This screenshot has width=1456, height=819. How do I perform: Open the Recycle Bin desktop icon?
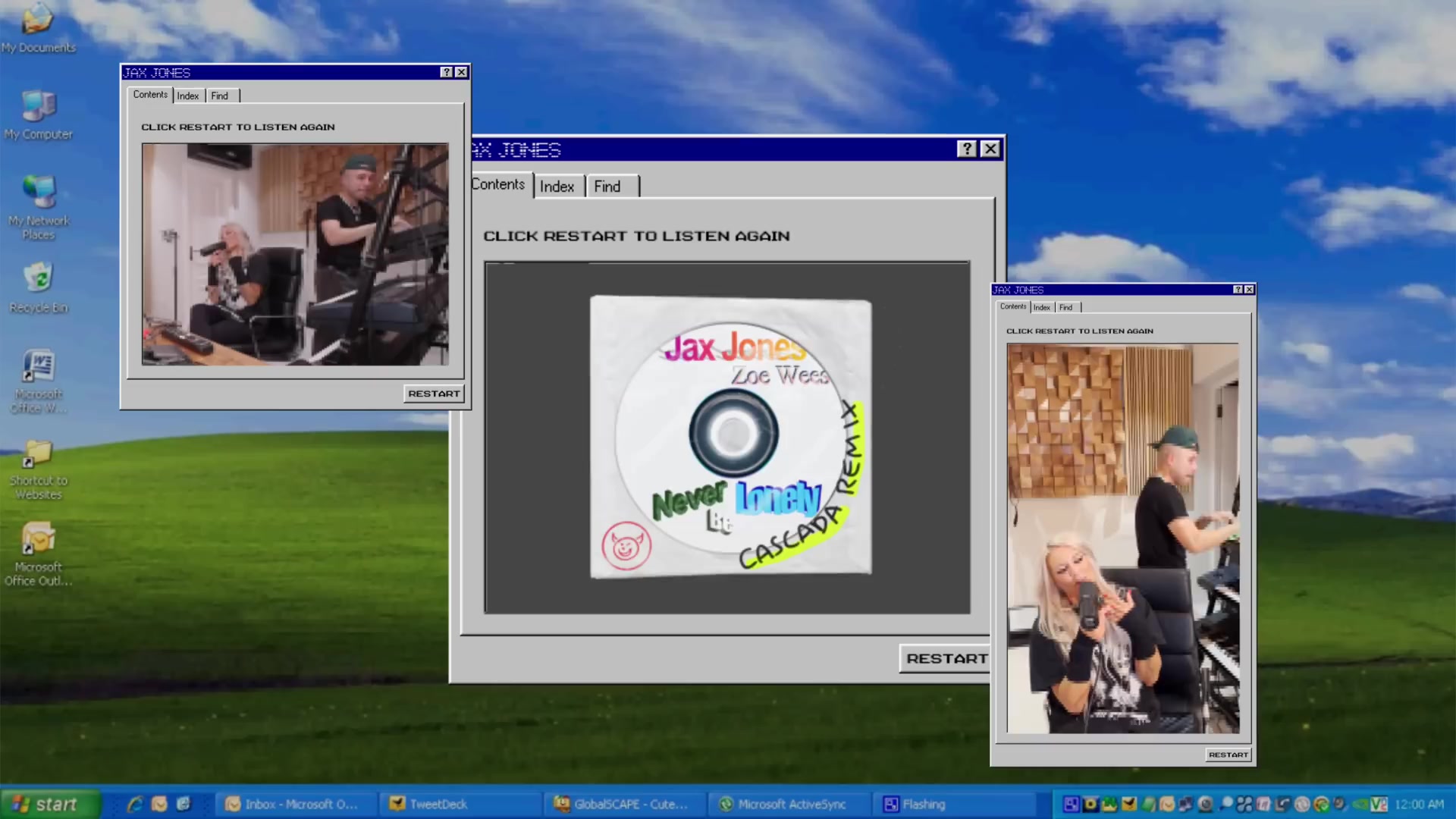pos(39,288)
